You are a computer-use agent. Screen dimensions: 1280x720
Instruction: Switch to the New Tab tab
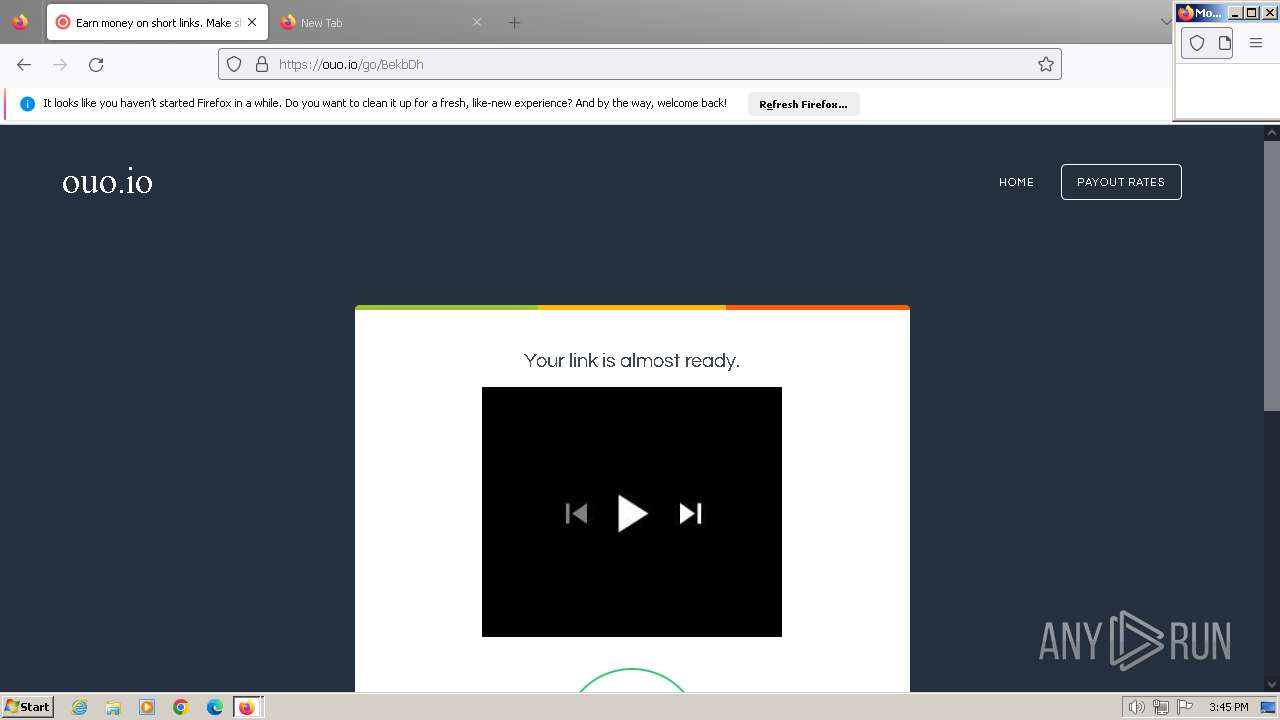tap(382, 22)
